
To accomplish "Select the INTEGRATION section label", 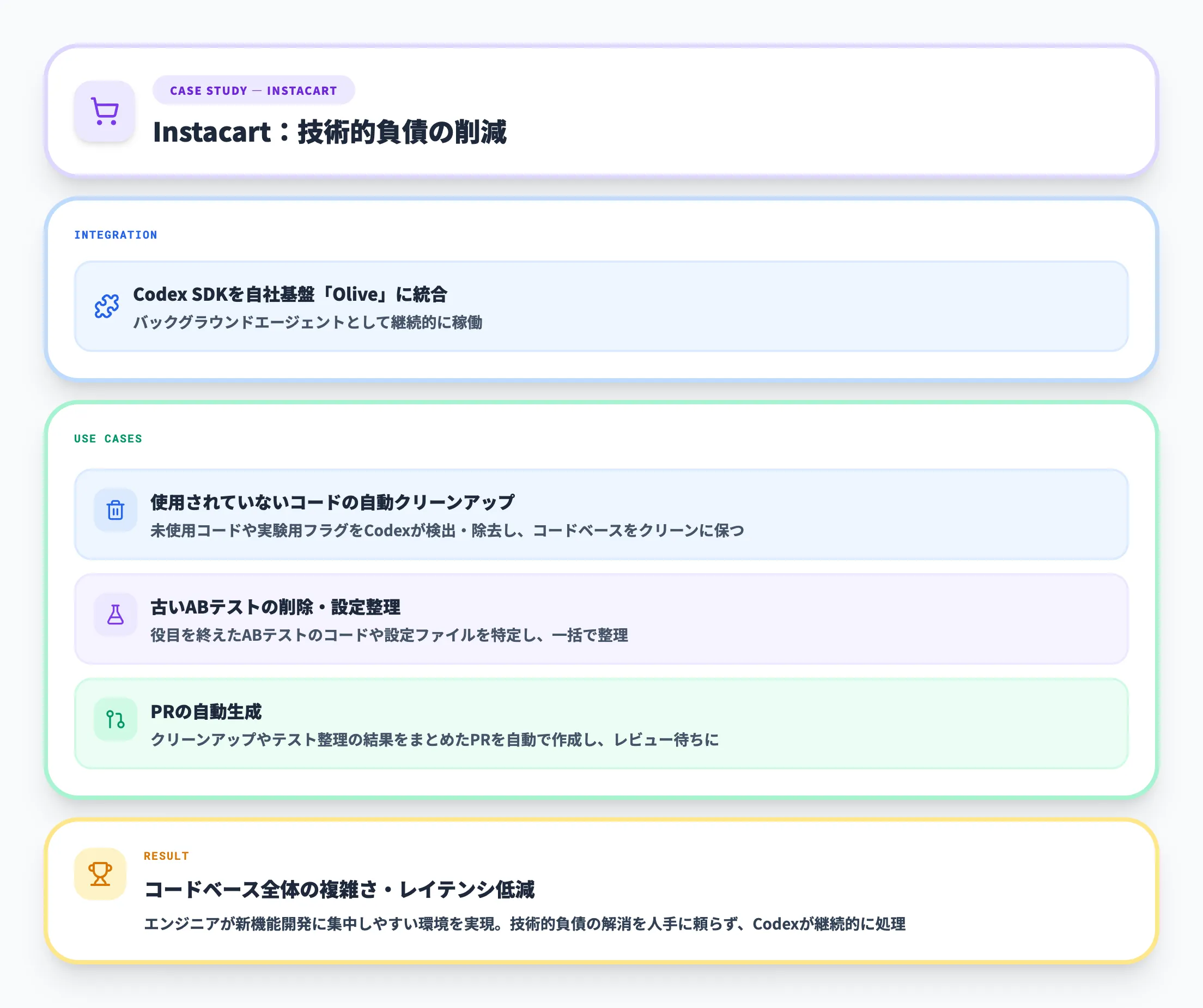I will point(116,234).
